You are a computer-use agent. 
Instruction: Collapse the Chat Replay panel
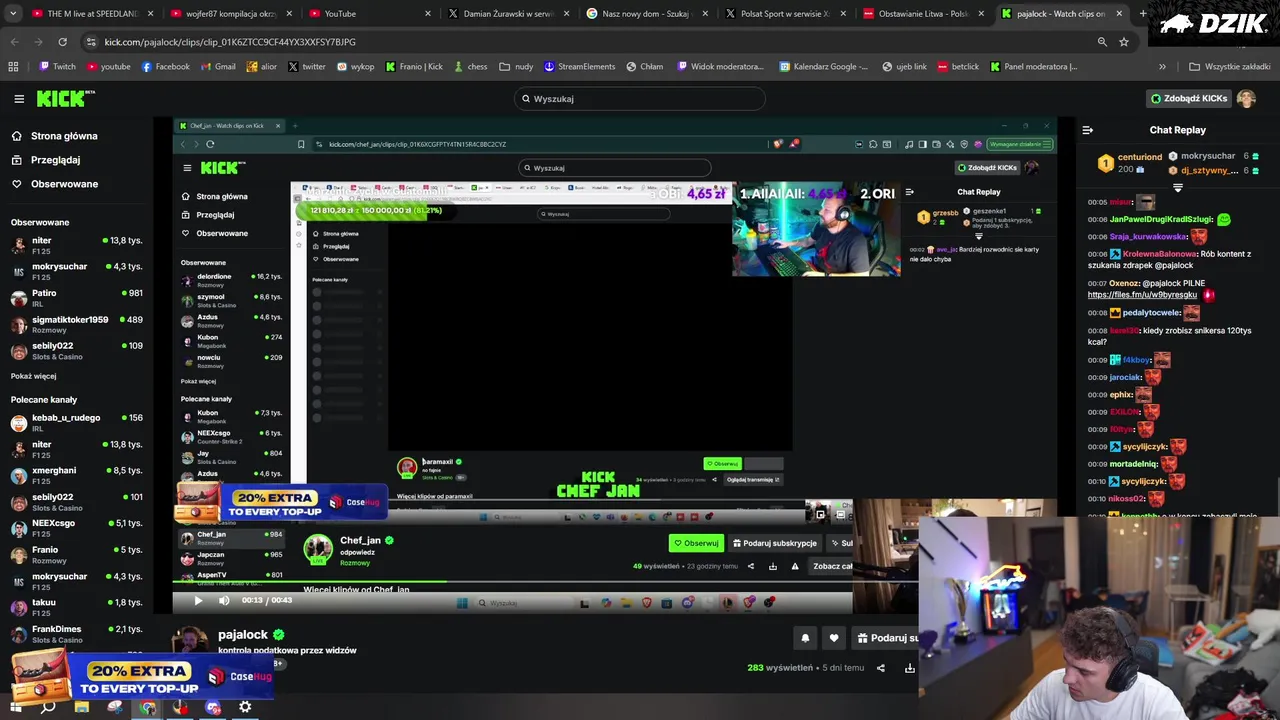[1088, 130]
